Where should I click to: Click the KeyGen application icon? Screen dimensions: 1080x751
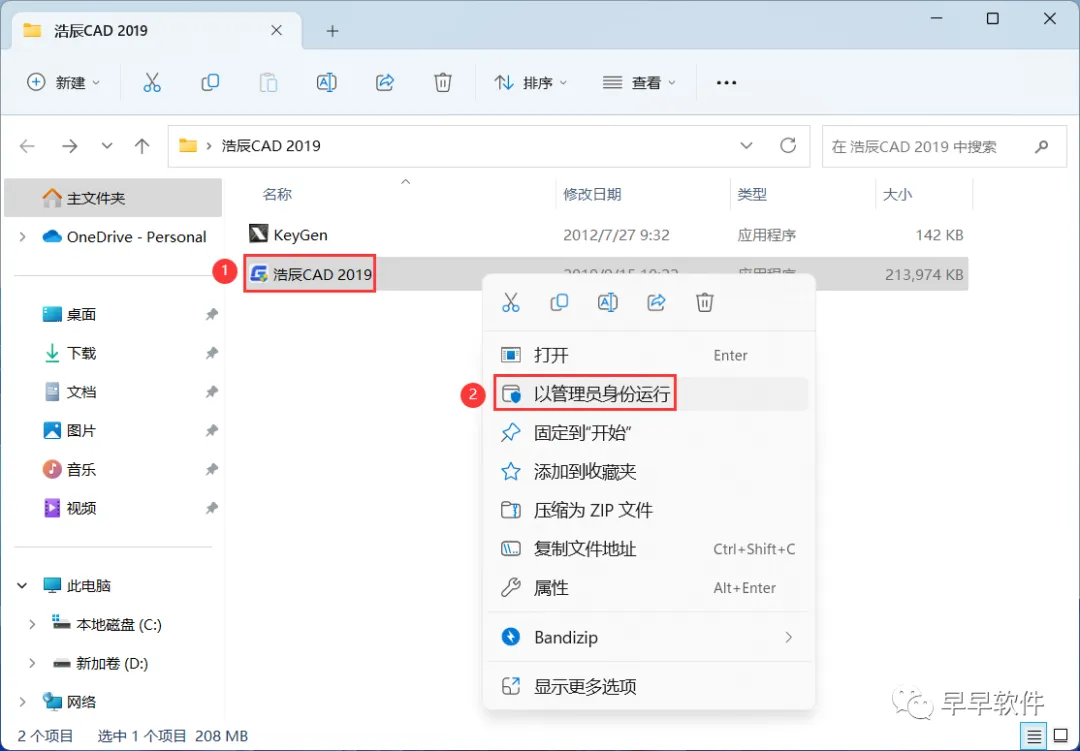pyautogui.click(x=258, y=234)
